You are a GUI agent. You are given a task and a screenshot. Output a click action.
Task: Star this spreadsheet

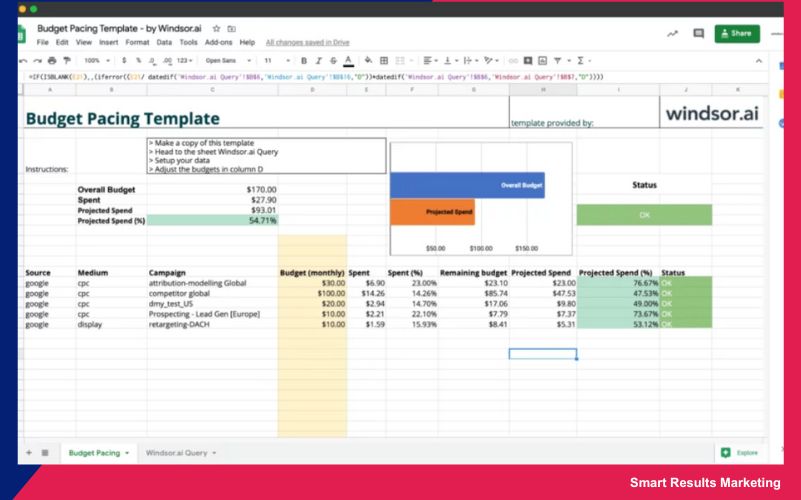217,29
